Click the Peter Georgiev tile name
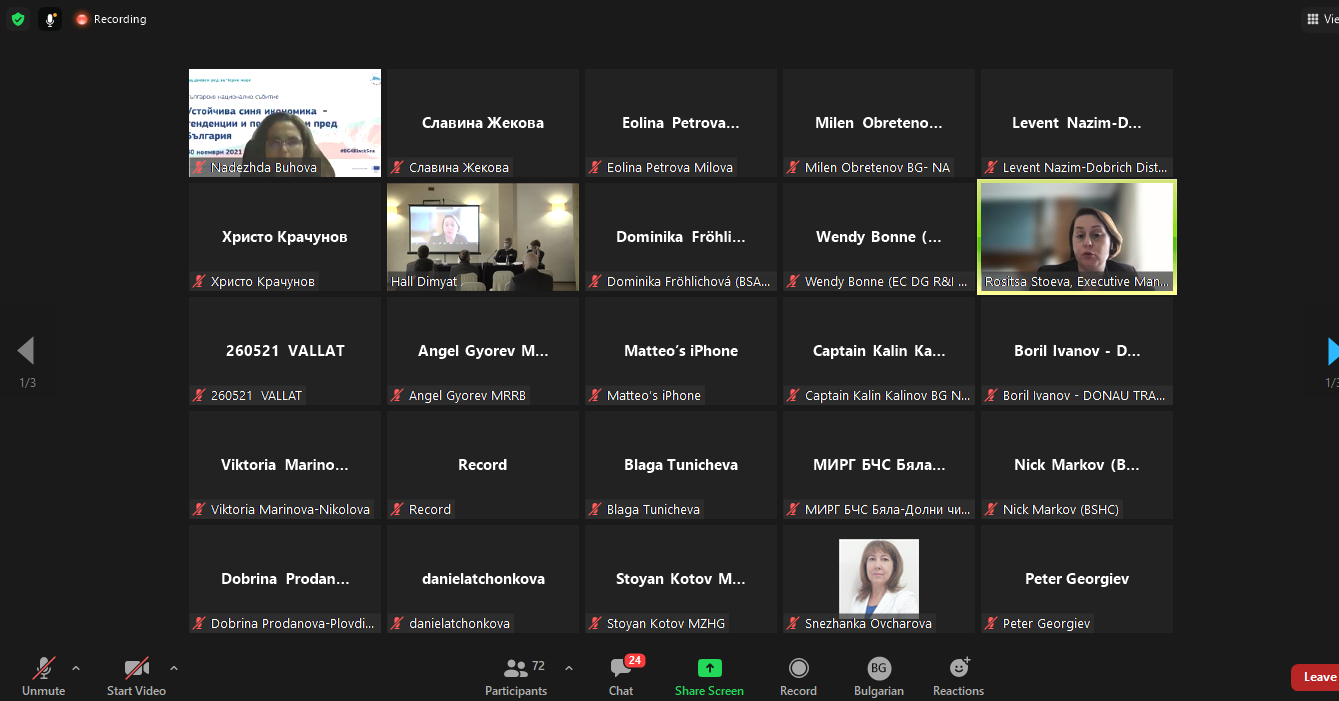This screenshot has width=1339, height=701. [1077, 579]
